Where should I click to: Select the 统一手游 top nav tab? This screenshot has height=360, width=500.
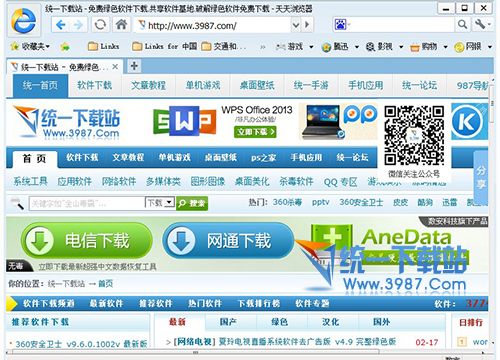(311, 86)
